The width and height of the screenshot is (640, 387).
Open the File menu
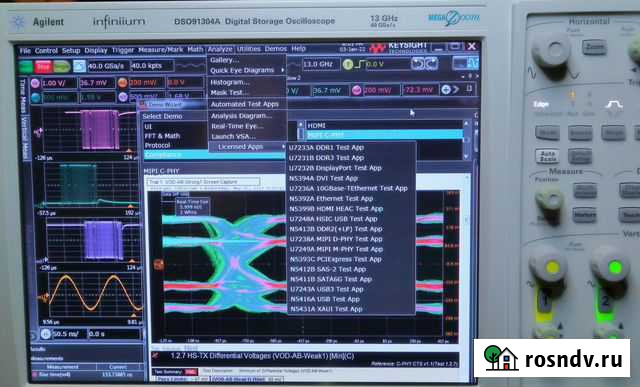pos(25,51)
